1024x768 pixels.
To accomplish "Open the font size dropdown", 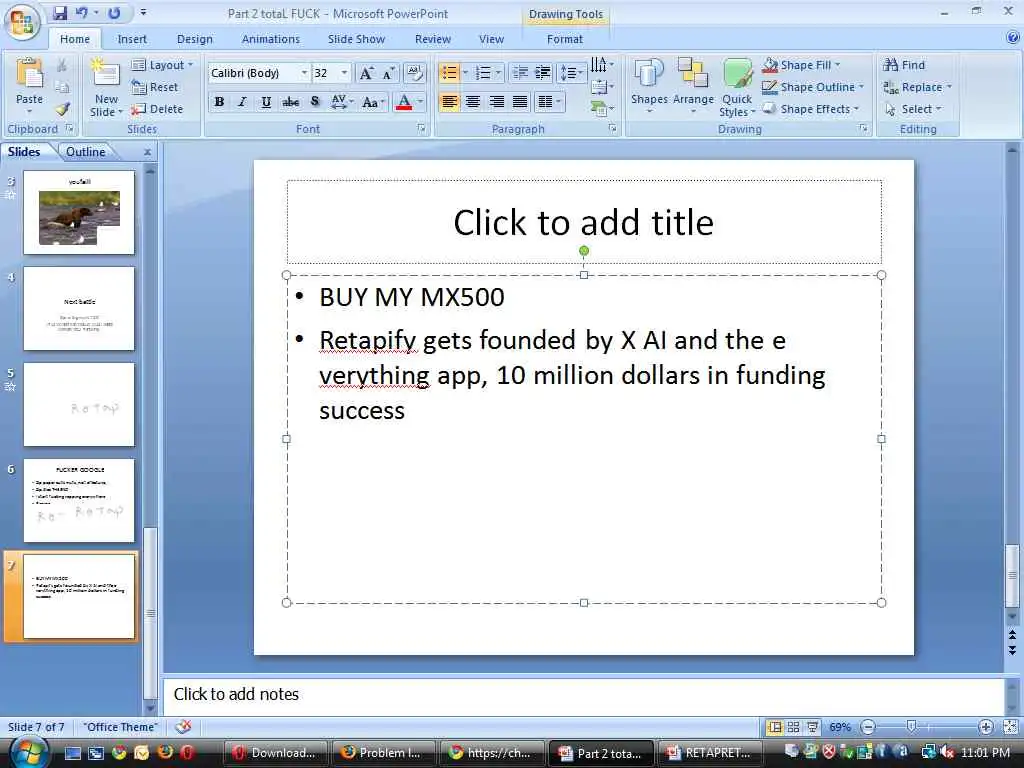I will tap(344, 72).
